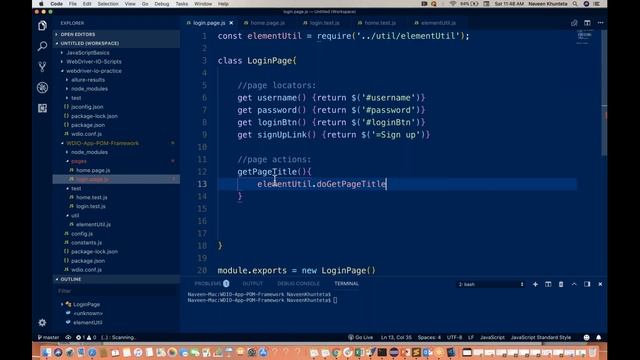The image size is (640, 360).
Task: Click the master branch indicator in status bar
Action: click(x=49, y=337)
